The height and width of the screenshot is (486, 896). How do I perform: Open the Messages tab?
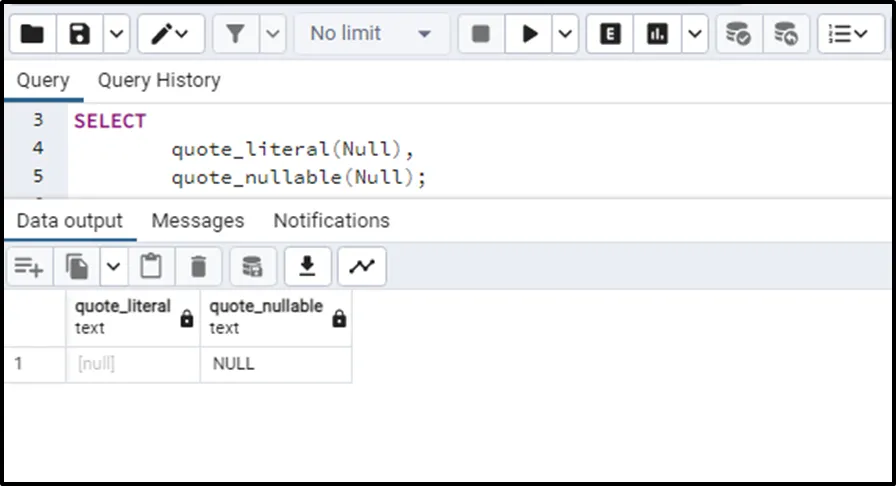(x=197, y=220)
